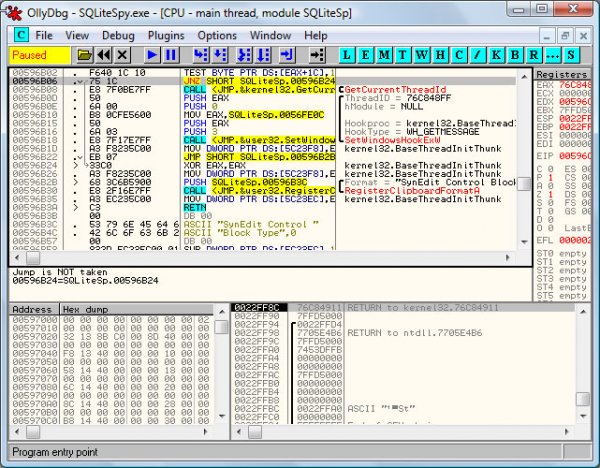600x468 pixels.
Task: Open the Help menu
Action: click(x=316, y=36)
